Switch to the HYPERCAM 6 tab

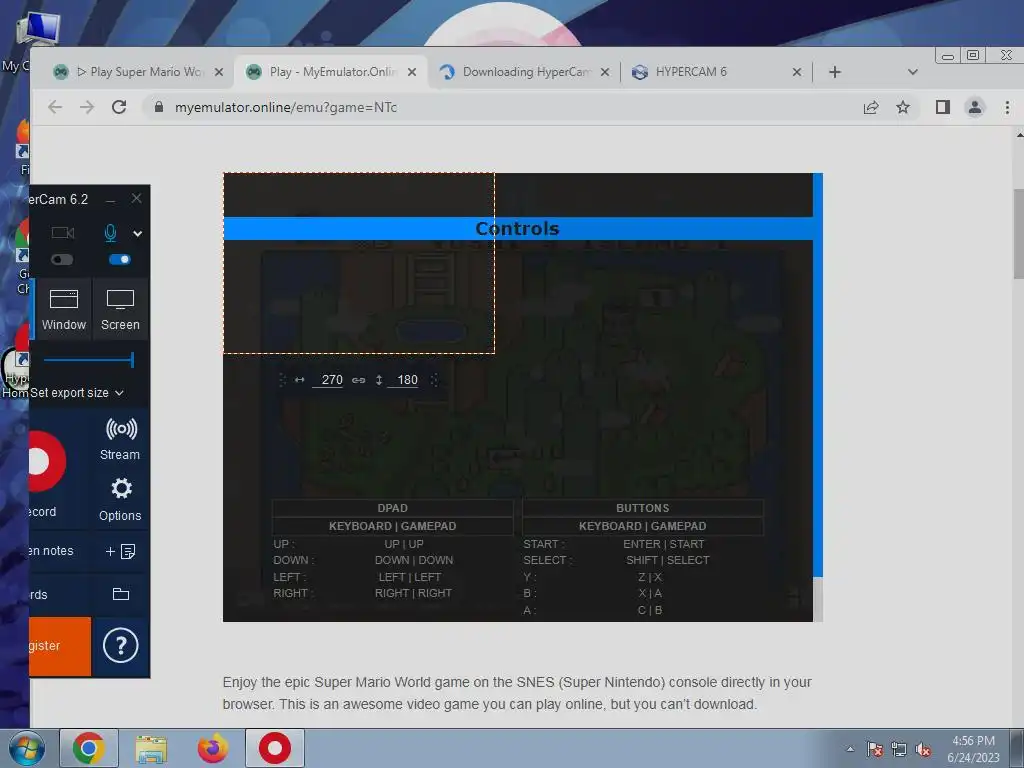716,72
